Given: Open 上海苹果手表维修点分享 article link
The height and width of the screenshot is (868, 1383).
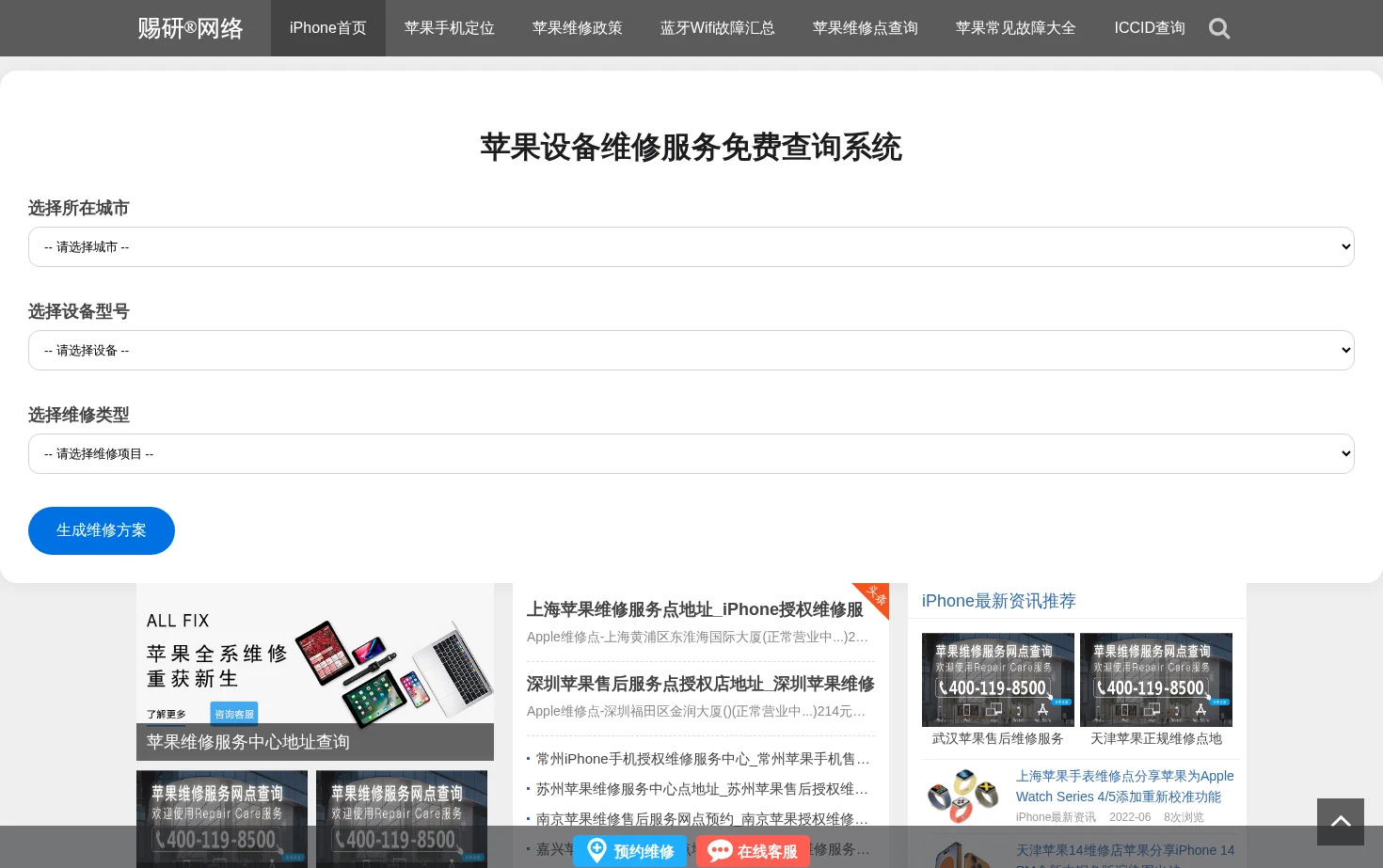Looking at the screenshot, I should point(1125,786).
